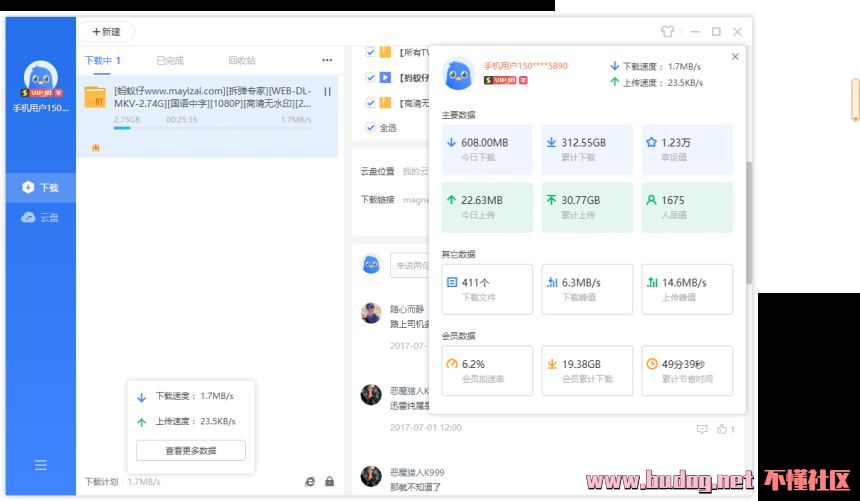860x501 pixels.
Task: Open the +新建 new task button
Action: click(106, 32)
